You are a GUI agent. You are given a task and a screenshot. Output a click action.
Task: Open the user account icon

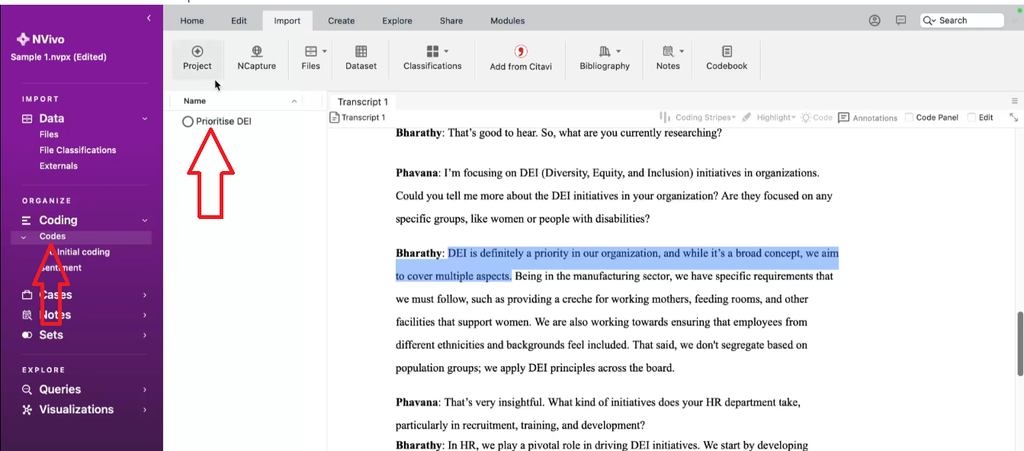coord(874,20)
